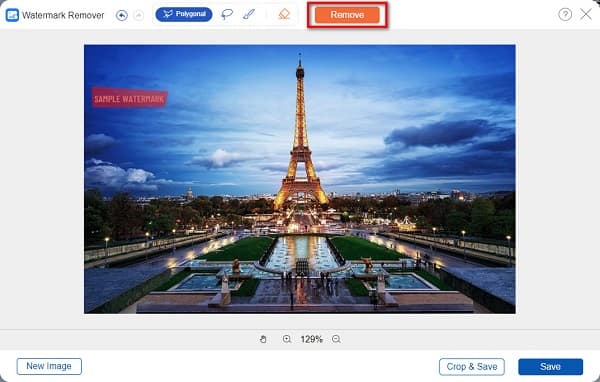Click the Watermark Remover app logo

click(x=12, y=15)
